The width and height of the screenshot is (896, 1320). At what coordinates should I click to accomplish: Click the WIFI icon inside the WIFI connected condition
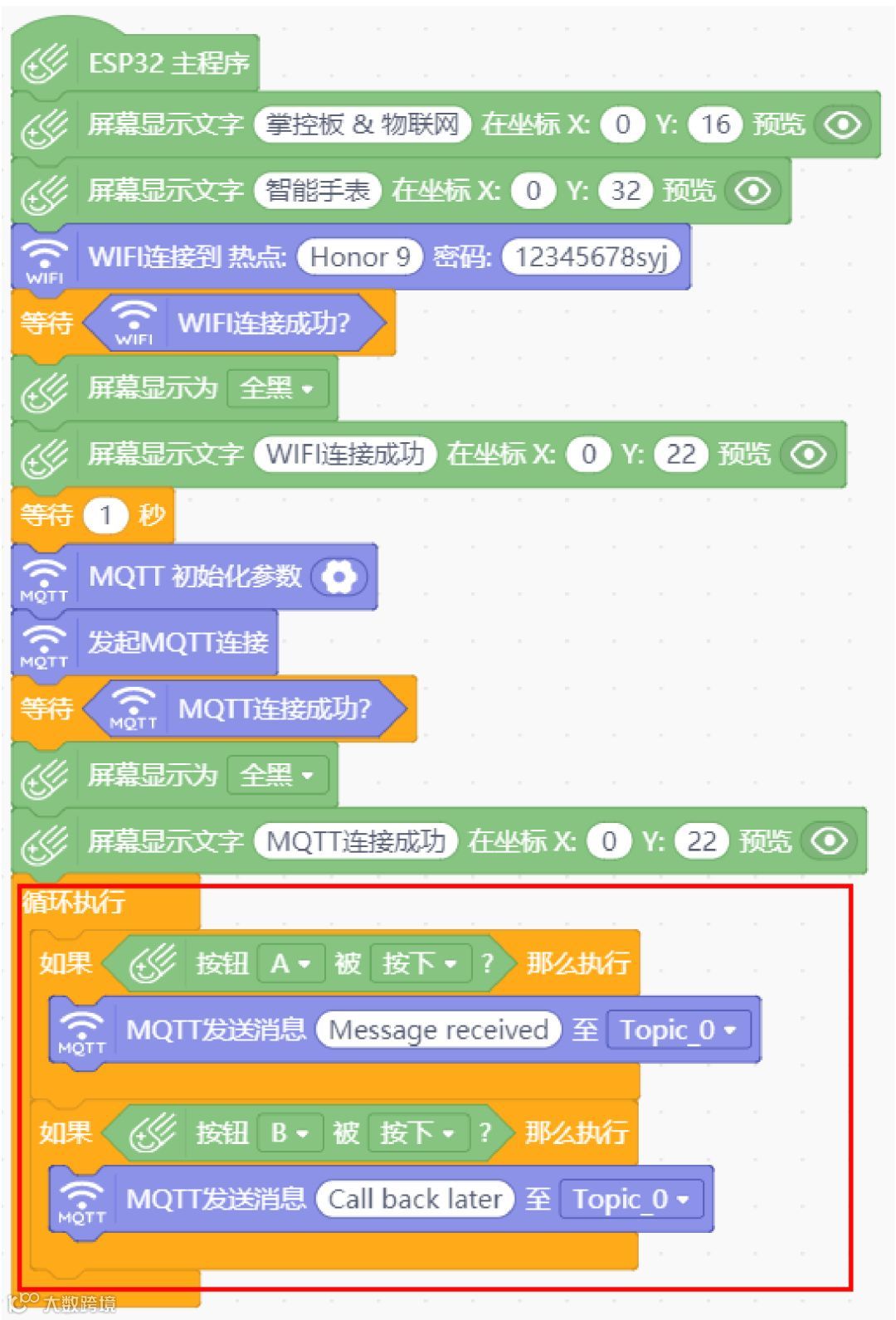pyautogui.click(x=134, y=323)
